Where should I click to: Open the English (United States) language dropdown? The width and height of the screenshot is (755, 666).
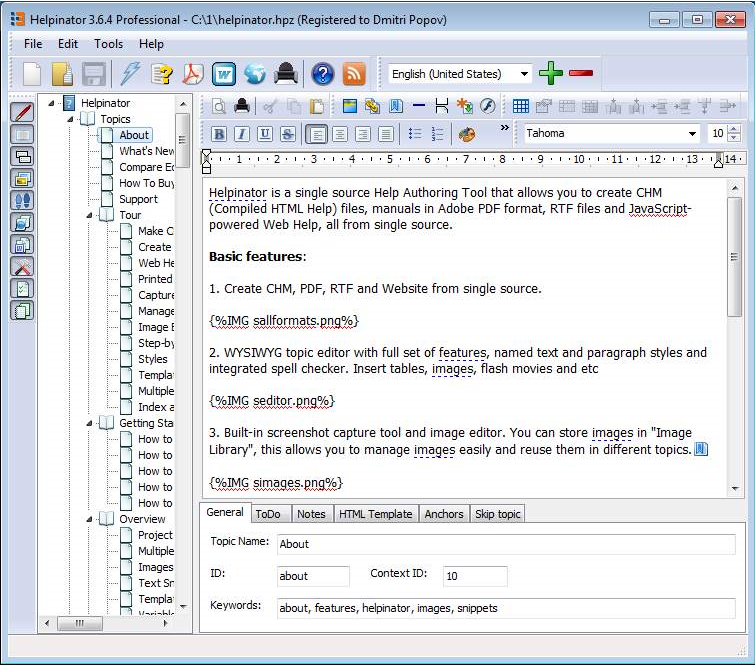click(x=524, y=74)
